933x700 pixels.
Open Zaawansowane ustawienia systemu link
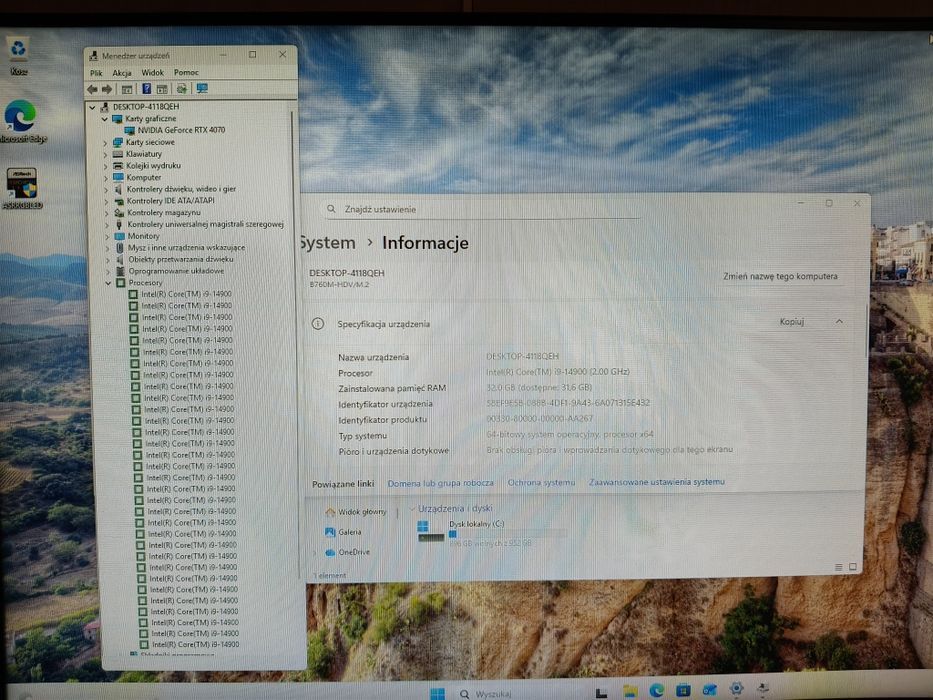[657, 482]
